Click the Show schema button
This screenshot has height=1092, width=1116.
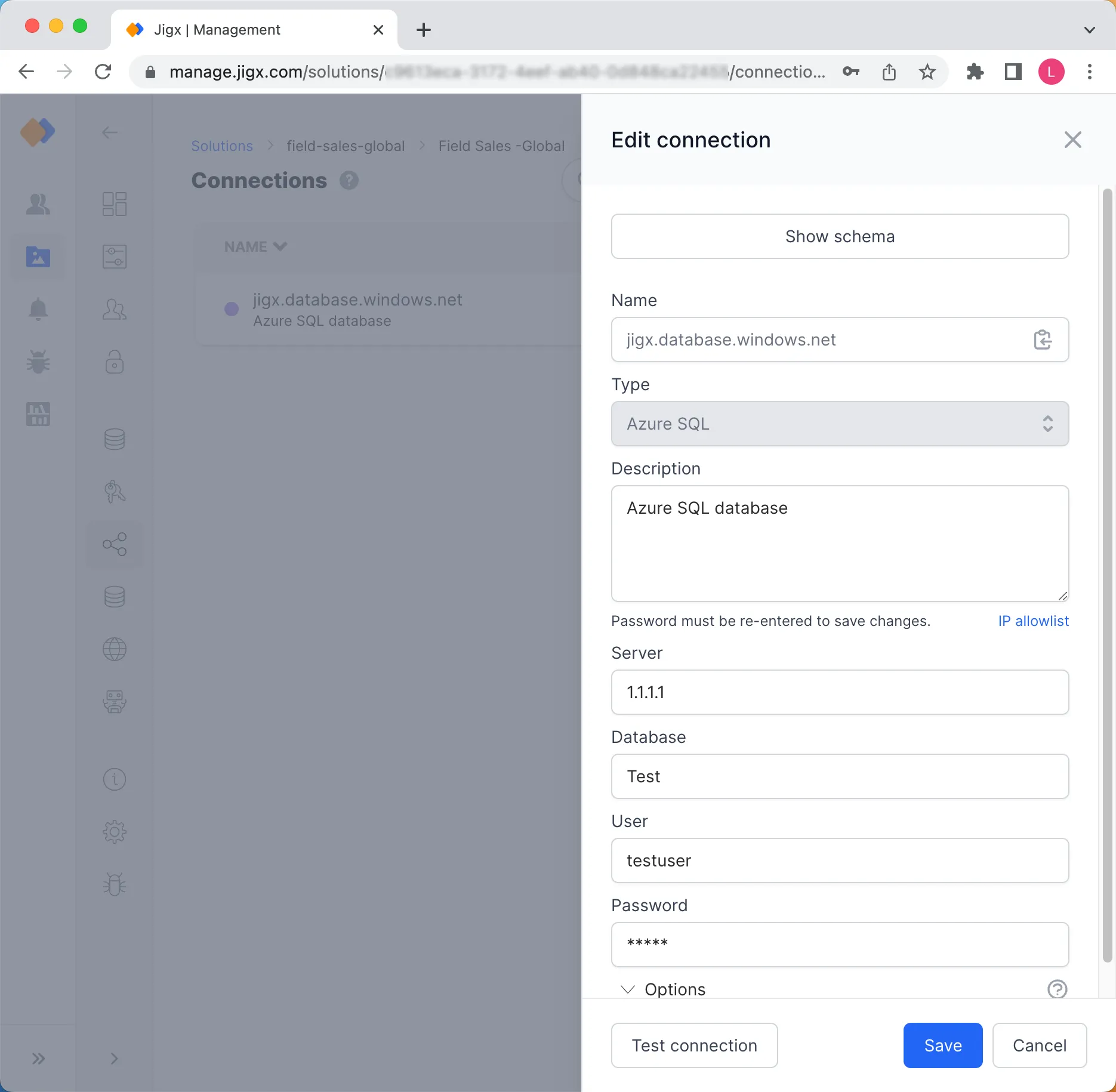840,236
